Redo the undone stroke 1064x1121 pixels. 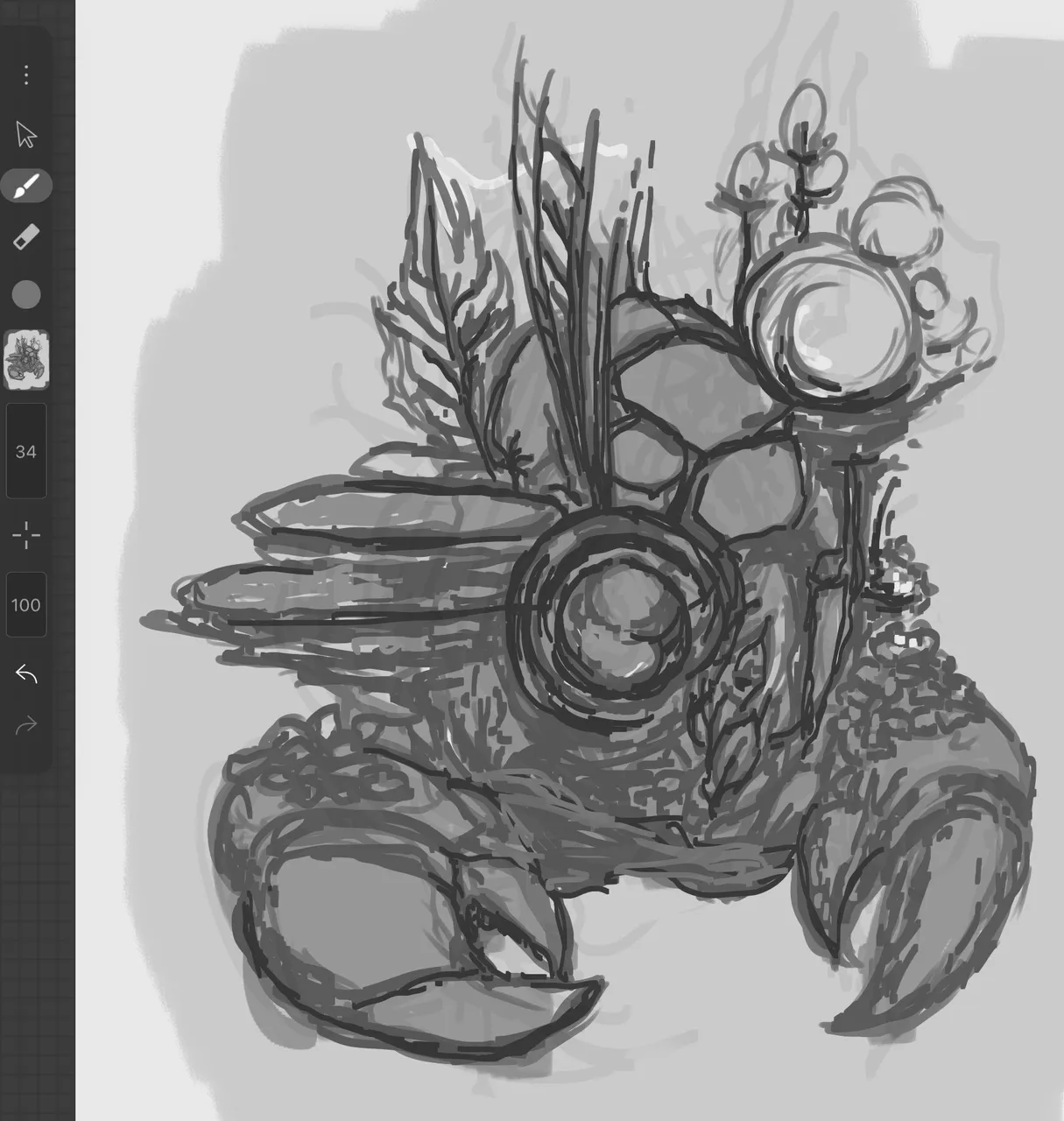(x=26, y=725)
